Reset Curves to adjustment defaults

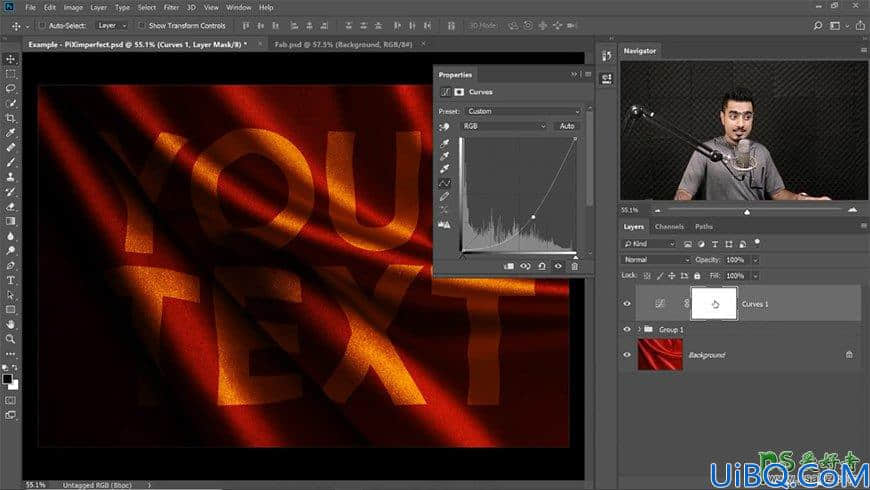(542, 266)
